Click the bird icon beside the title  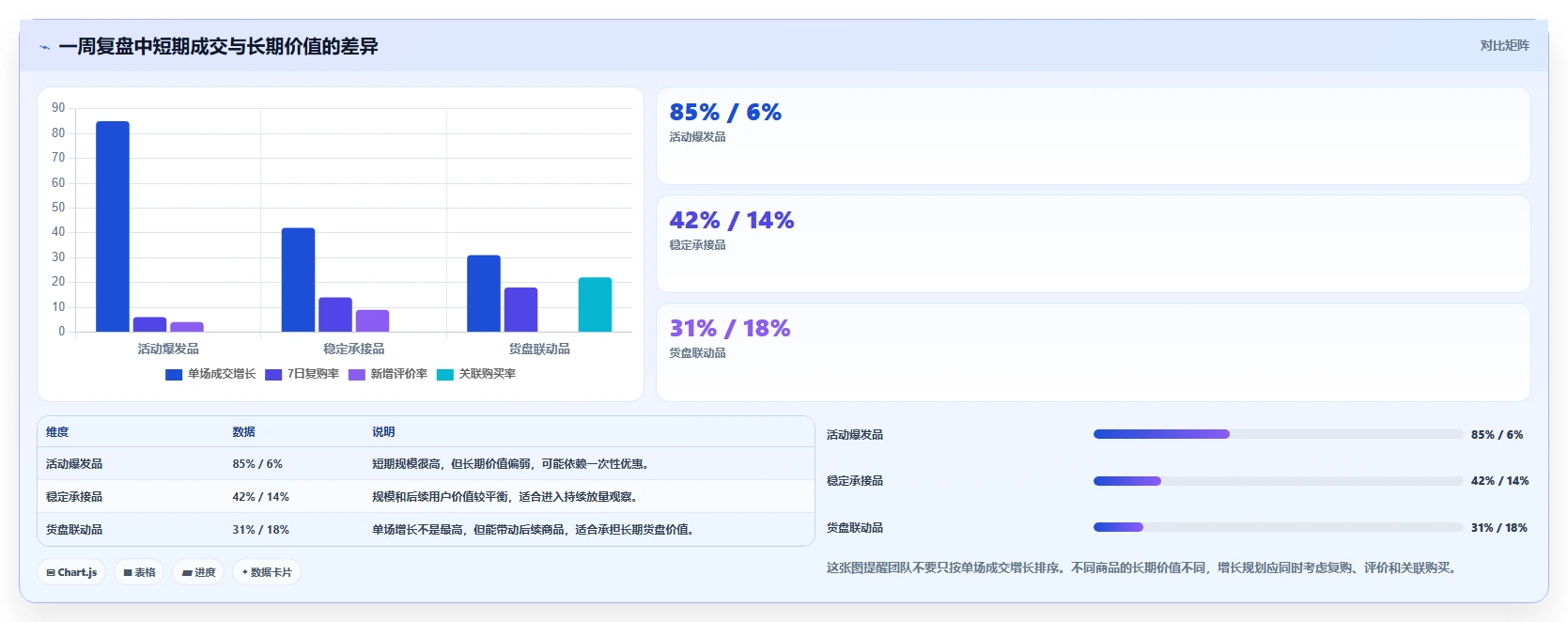point(45,47)
